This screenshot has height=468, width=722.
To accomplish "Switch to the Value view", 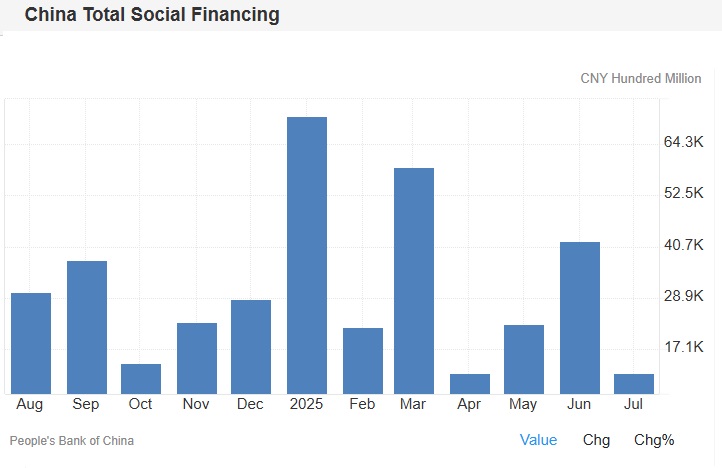I will click(538, 440).
